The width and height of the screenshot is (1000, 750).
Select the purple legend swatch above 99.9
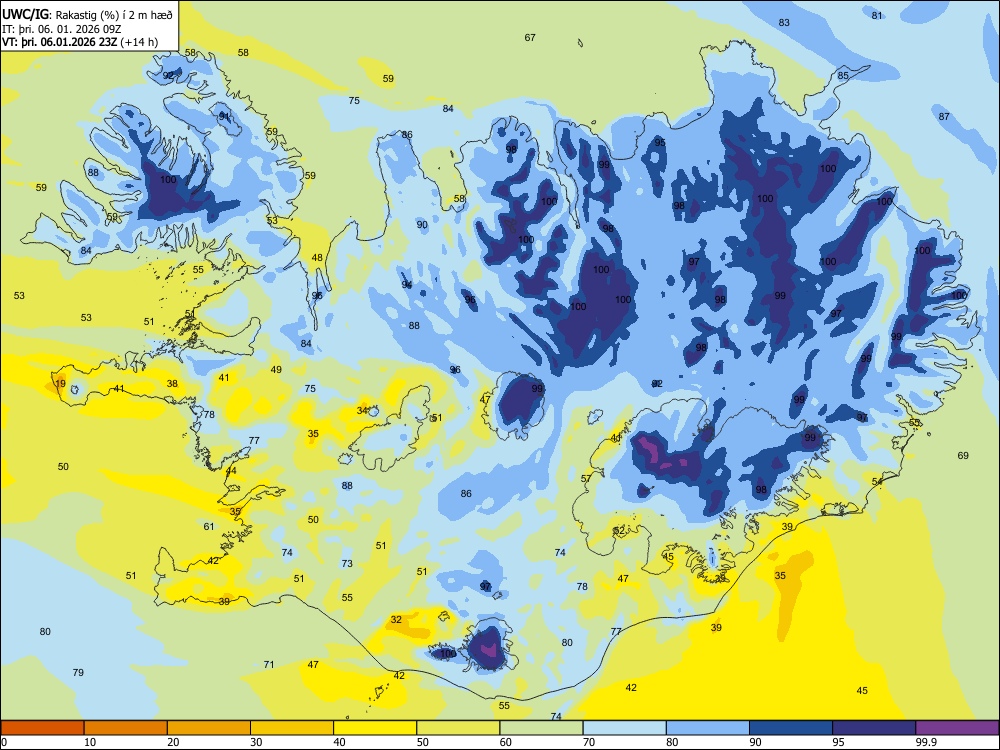tap(957, 728)
